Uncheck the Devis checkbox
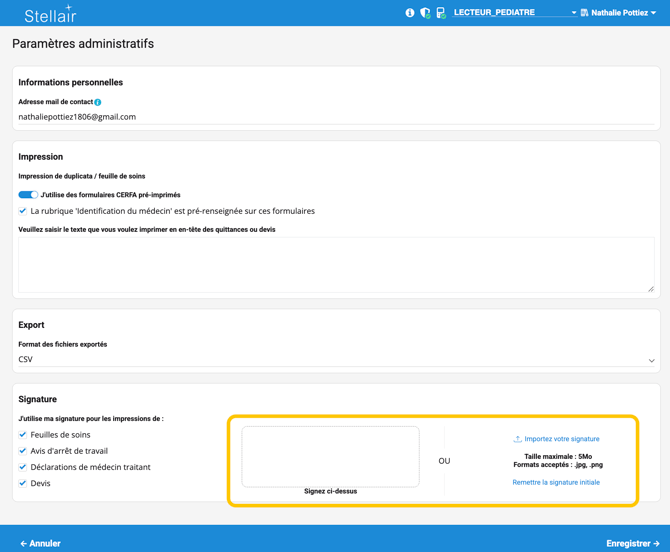Viewport: 670px width, 552px height. [x=23, y=483]
